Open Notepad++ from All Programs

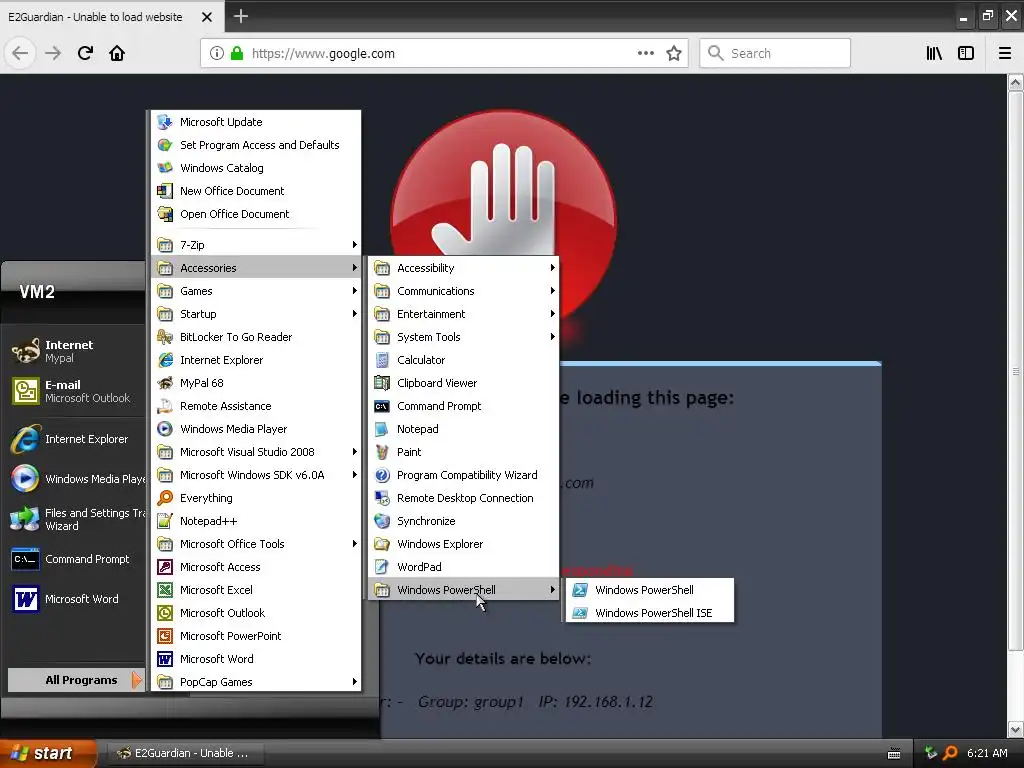pos(256,521)
